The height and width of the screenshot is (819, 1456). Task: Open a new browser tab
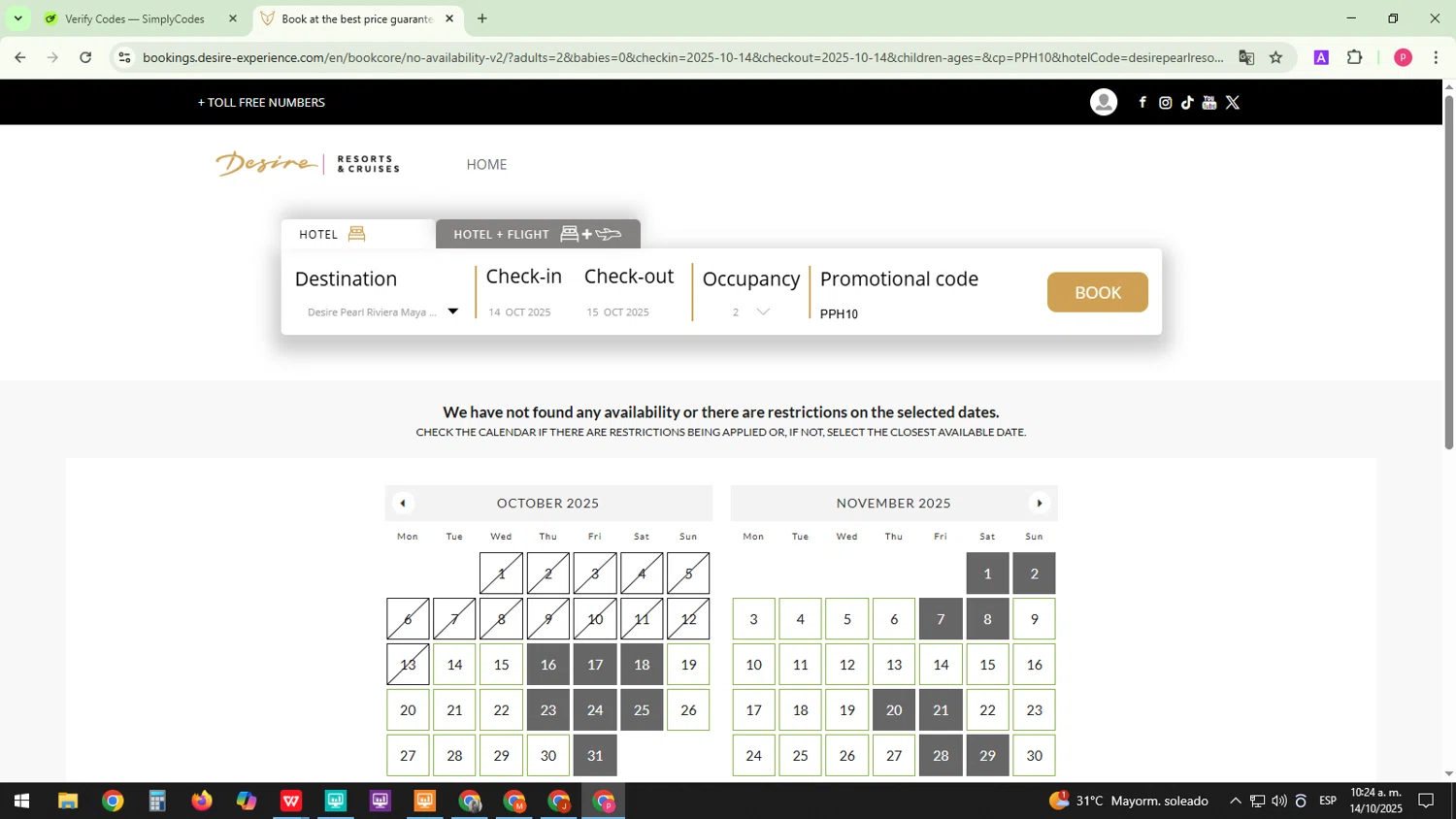482,18
